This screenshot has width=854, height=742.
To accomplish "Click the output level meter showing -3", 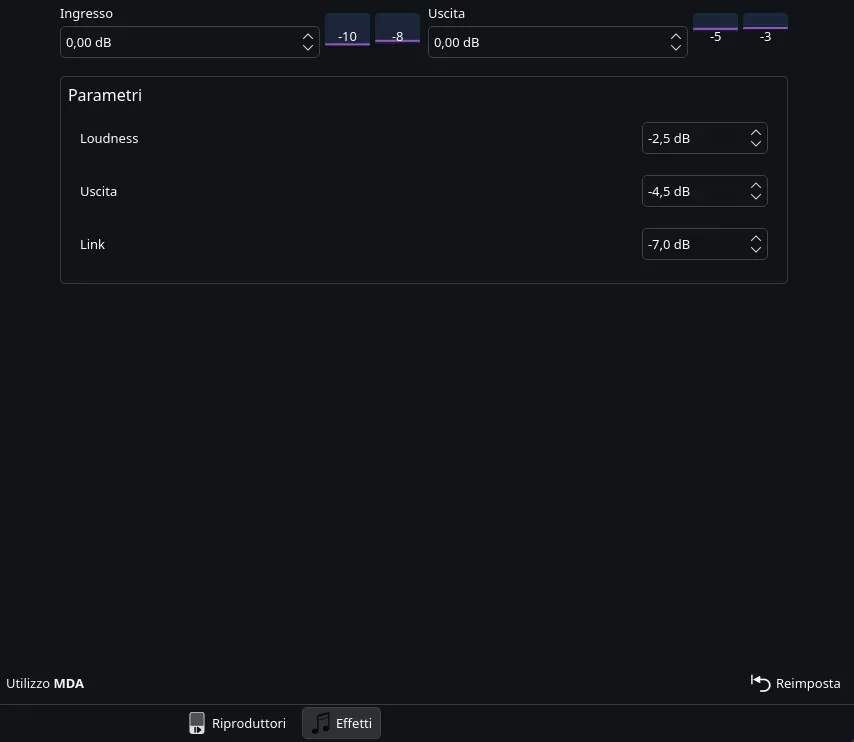I will click(765, 30).
